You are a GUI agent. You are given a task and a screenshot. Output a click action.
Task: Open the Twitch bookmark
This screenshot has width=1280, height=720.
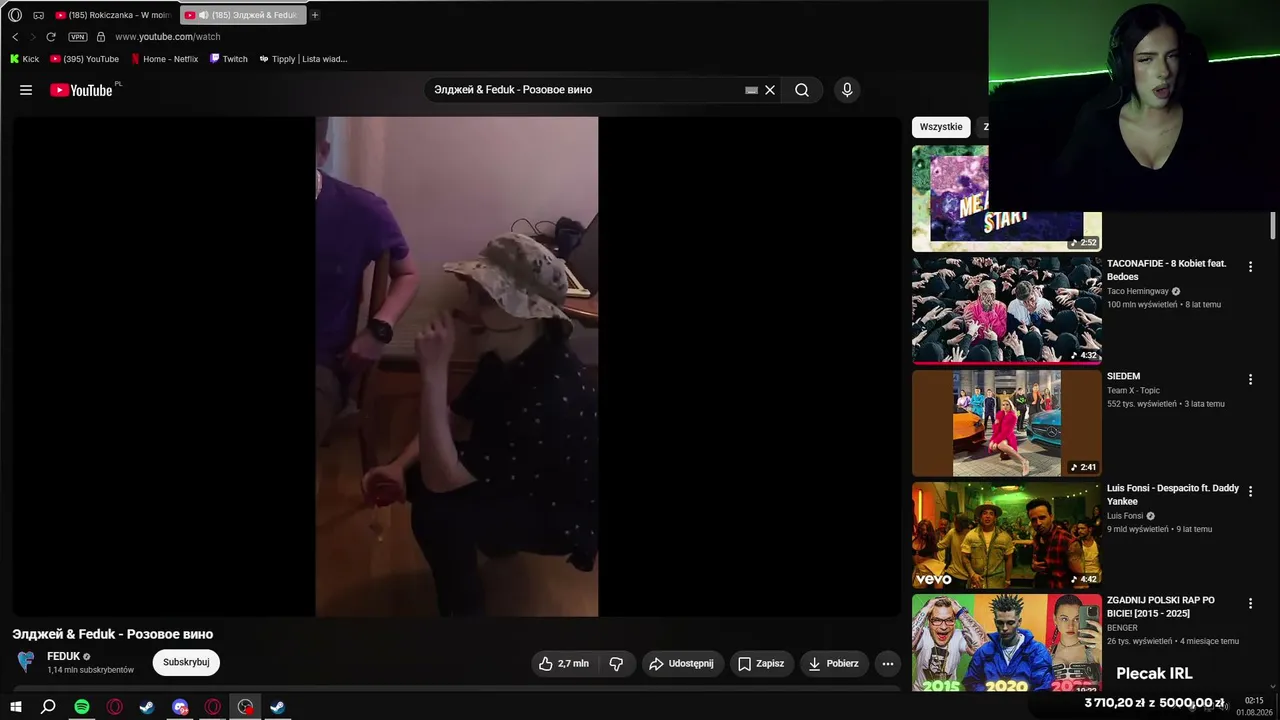pos(229,59)
